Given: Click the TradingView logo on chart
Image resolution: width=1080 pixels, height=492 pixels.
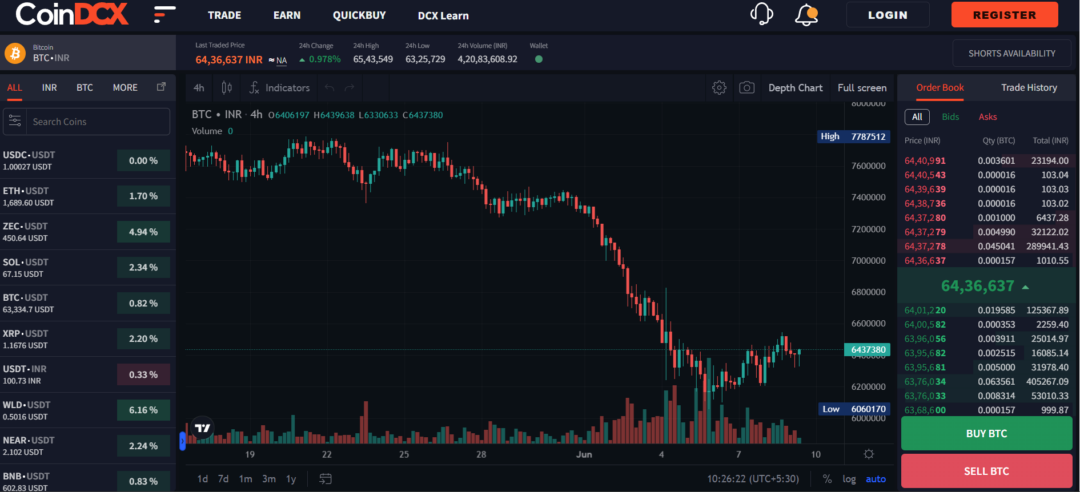Looking at the screenshot, I should [202, 428].
